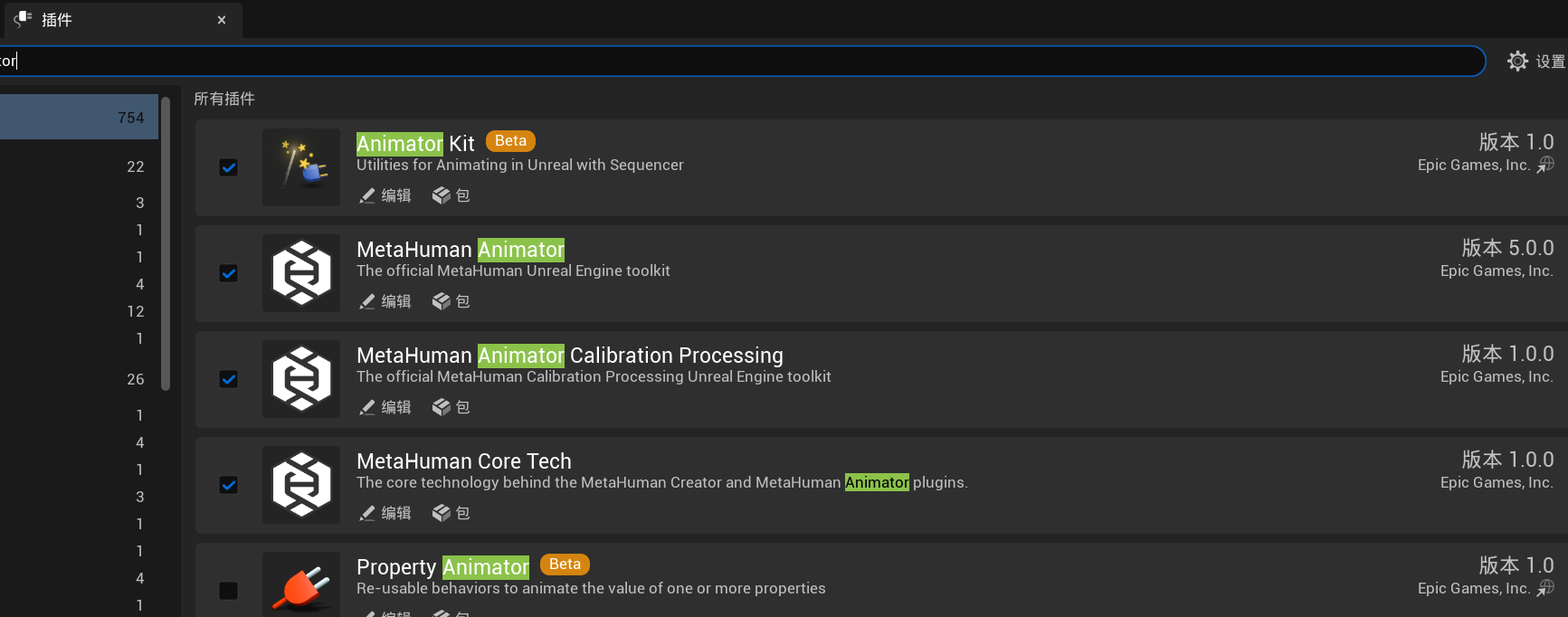Screen dimensions: 1568x617
Task: Click the Calibration Processing plugin logo thumbnail
Action: click(x=301, y=379)
